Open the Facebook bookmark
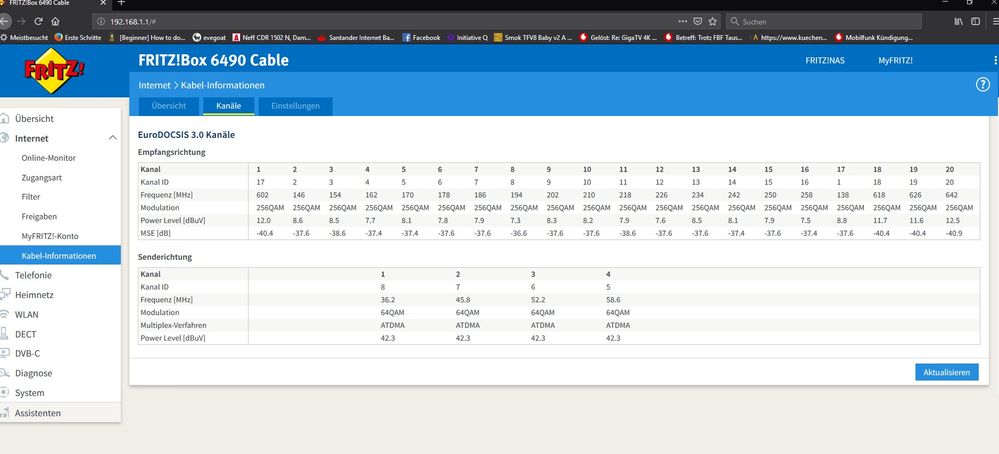 [x=421, y=38]
